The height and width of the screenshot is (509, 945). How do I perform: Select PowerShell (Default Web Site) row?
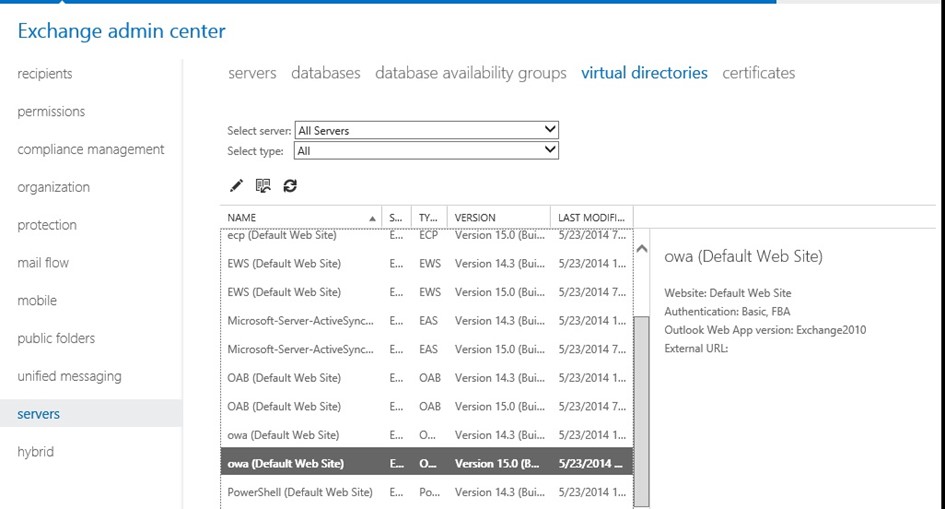[x=427, y=492]
